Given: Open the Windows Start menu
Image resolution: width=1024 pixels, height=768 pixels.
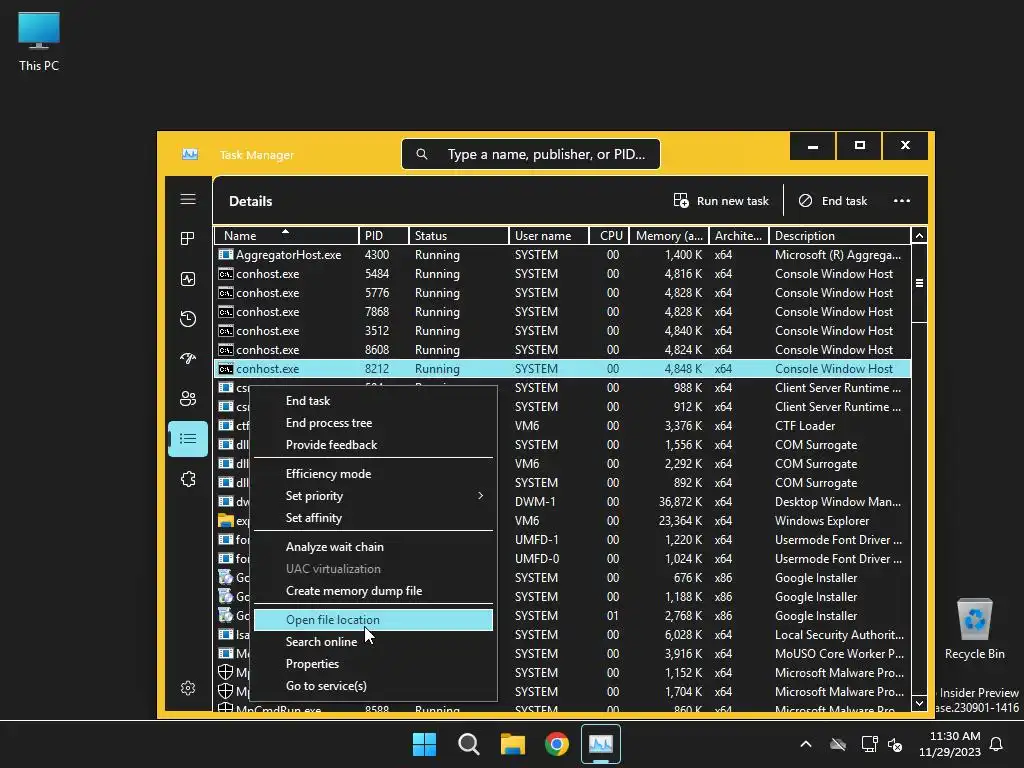Looking at the screenshot, I should [x=424, y=744].
